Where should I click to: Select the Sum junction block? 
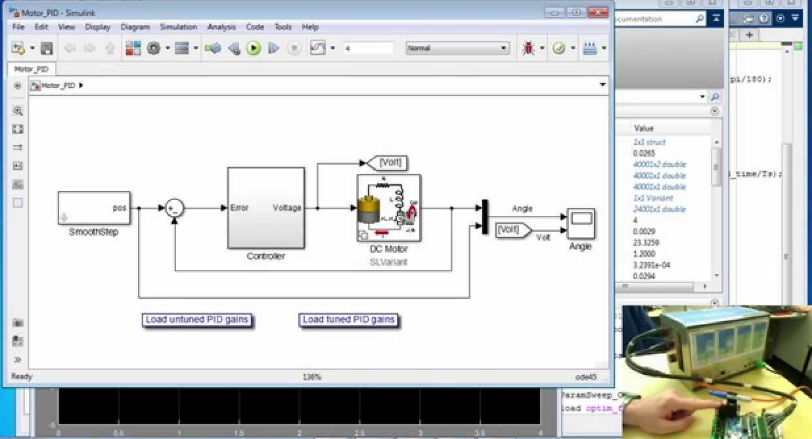click(175, 208)
